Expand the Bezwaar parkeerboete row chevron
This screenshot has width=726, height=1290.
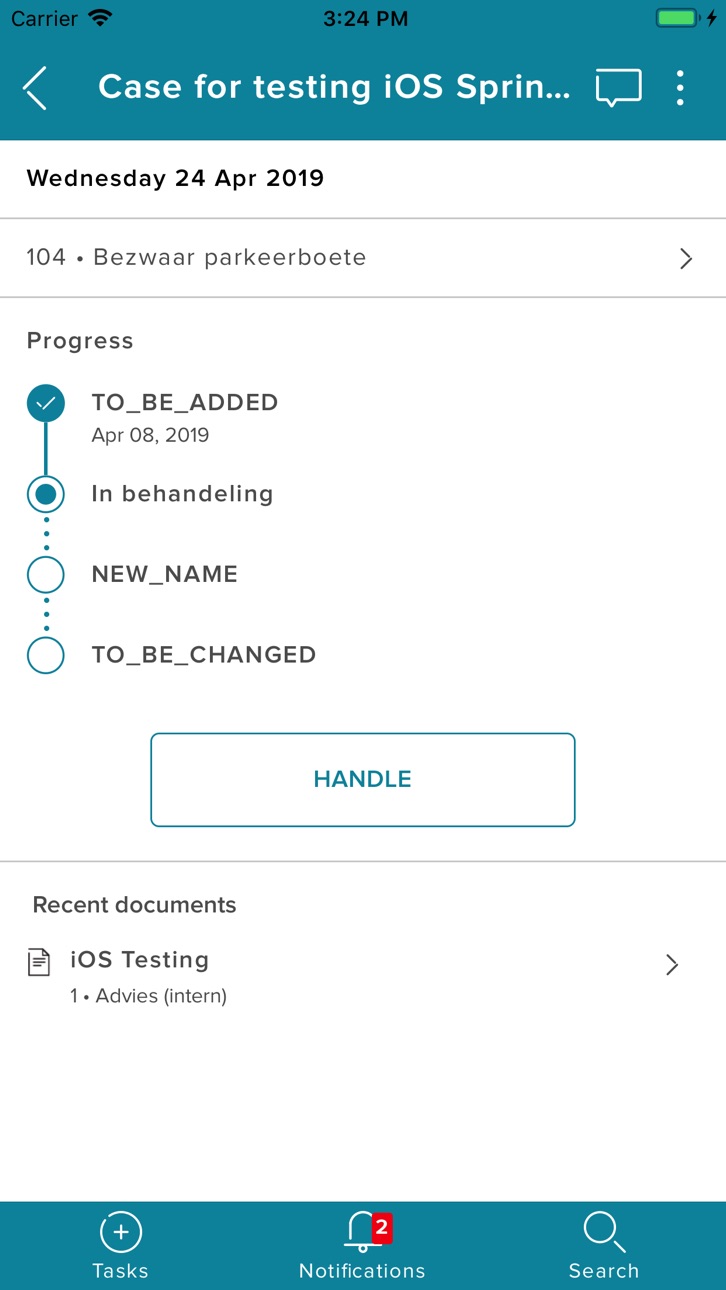686,258
